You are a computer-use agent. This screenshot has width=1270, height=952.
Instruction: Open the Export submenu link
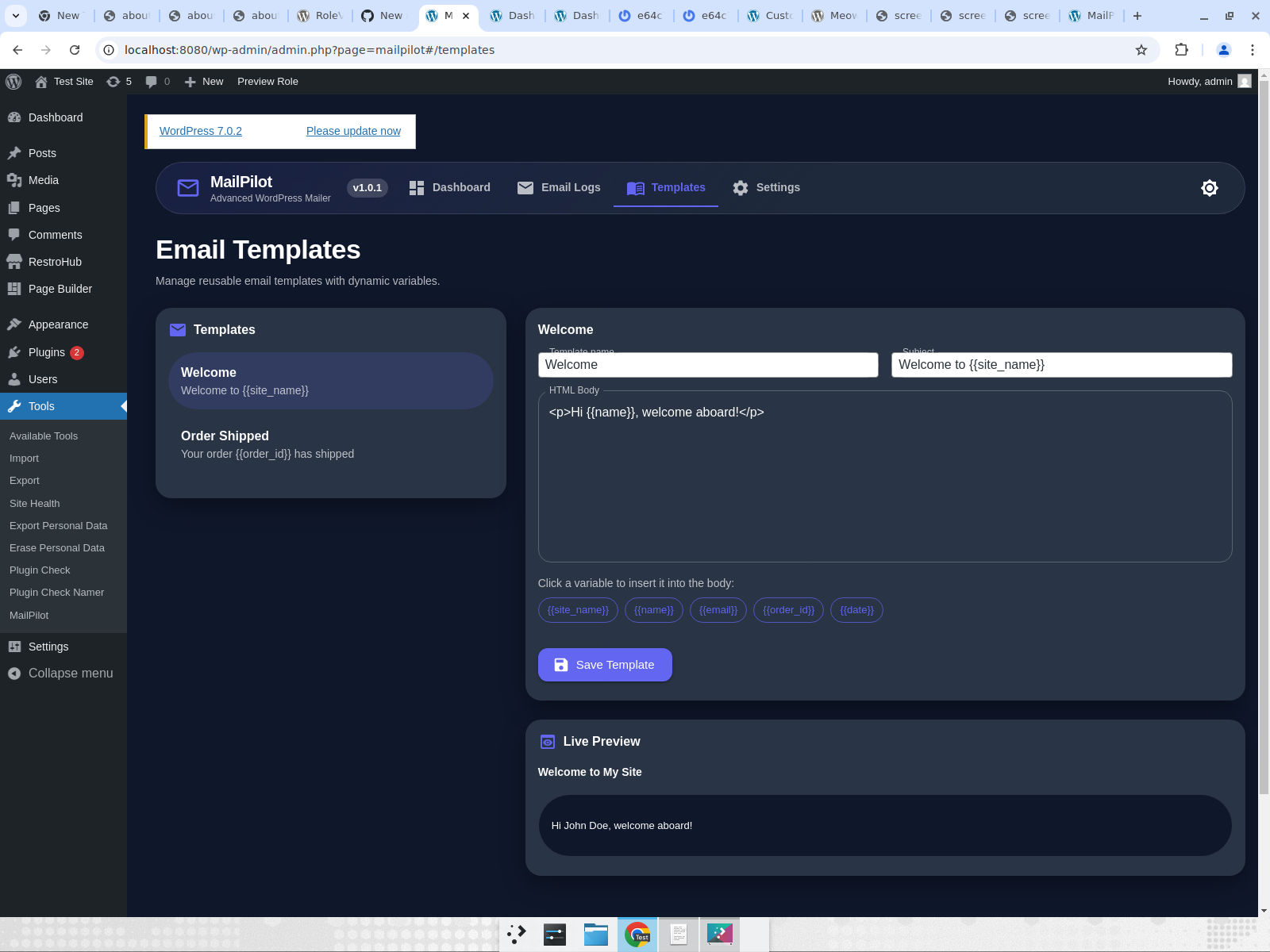(25, 481)
